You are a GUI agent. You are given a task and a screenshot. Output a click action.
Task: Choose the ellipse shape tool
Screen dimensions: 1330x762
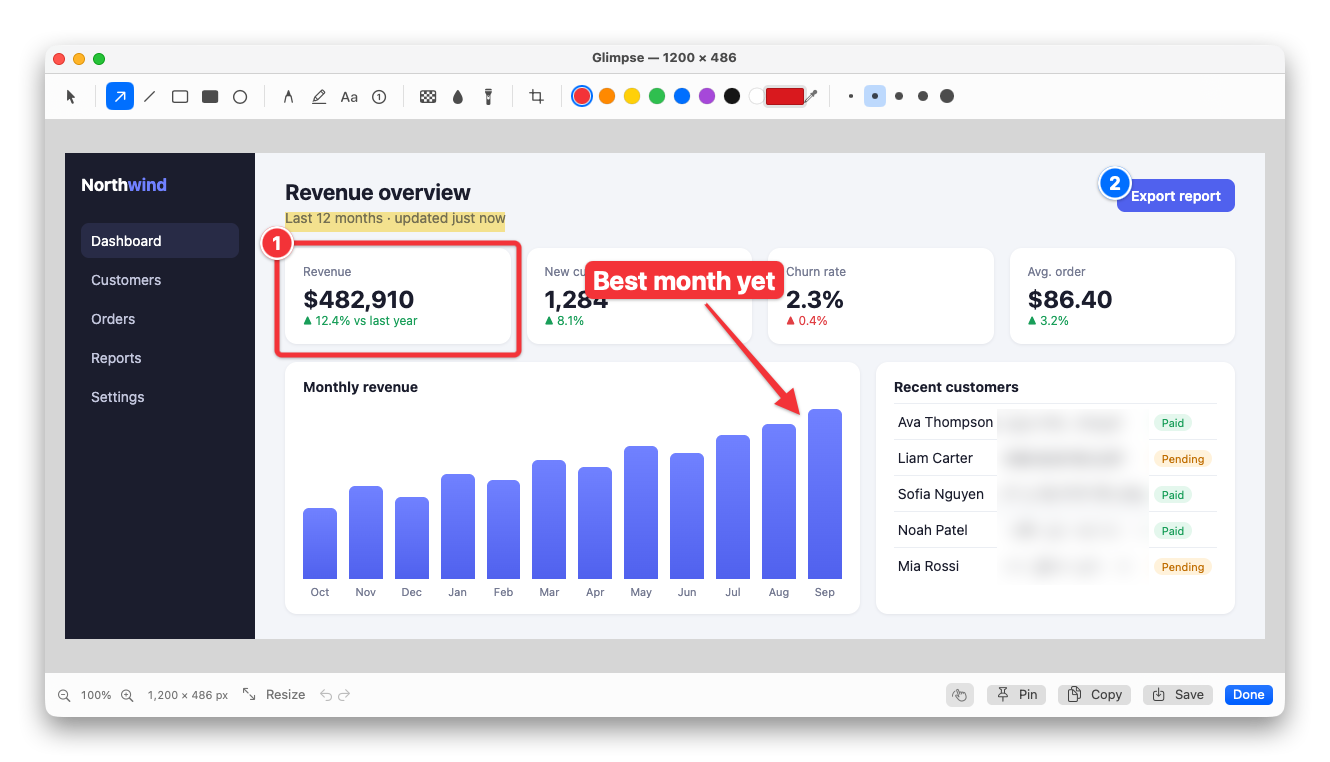coord(240,97)
